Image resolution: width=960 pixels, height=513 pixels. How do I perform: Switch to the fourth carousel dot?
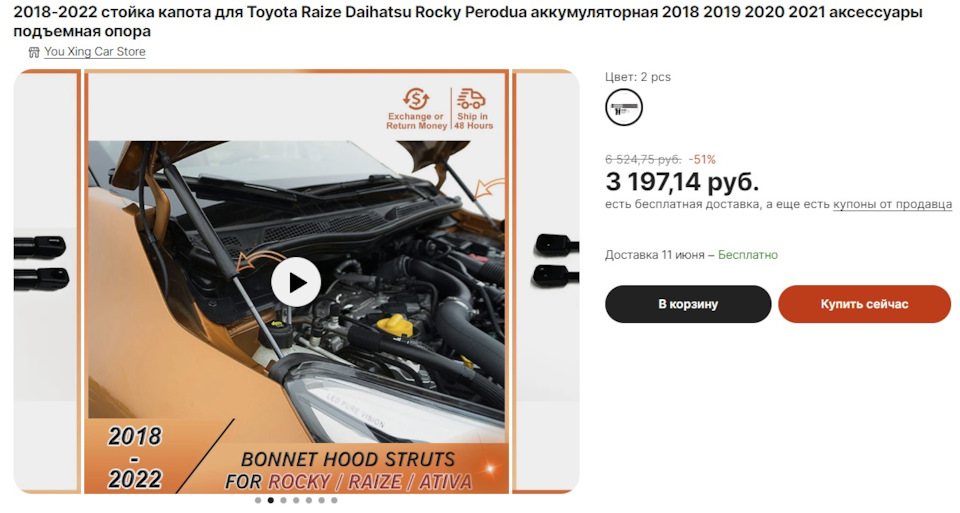pos(296,501)
